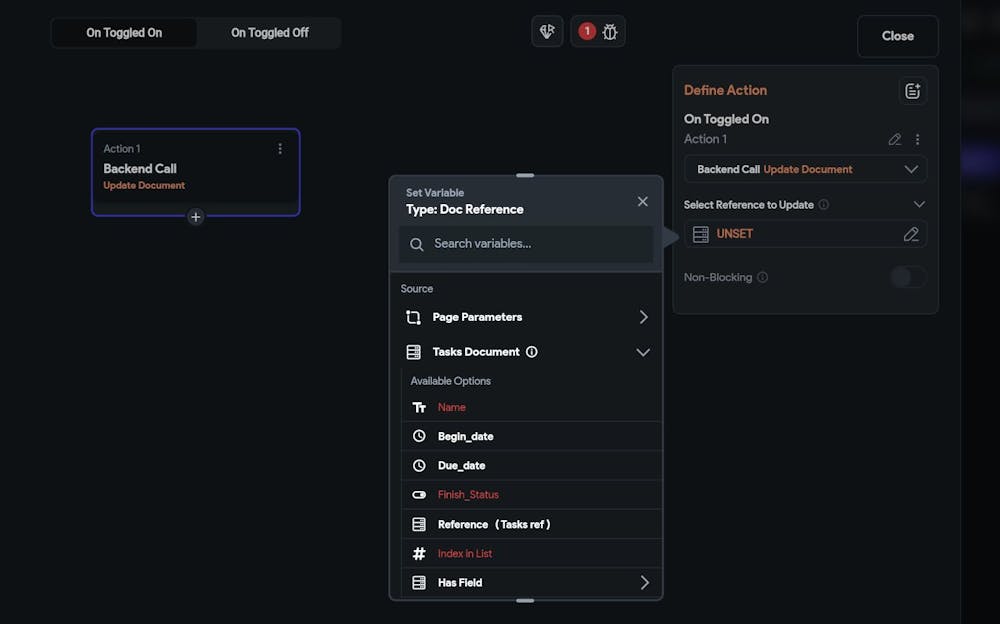The image size is (1000, 624).
Task: Click the Close button
Action: [897, 36]
